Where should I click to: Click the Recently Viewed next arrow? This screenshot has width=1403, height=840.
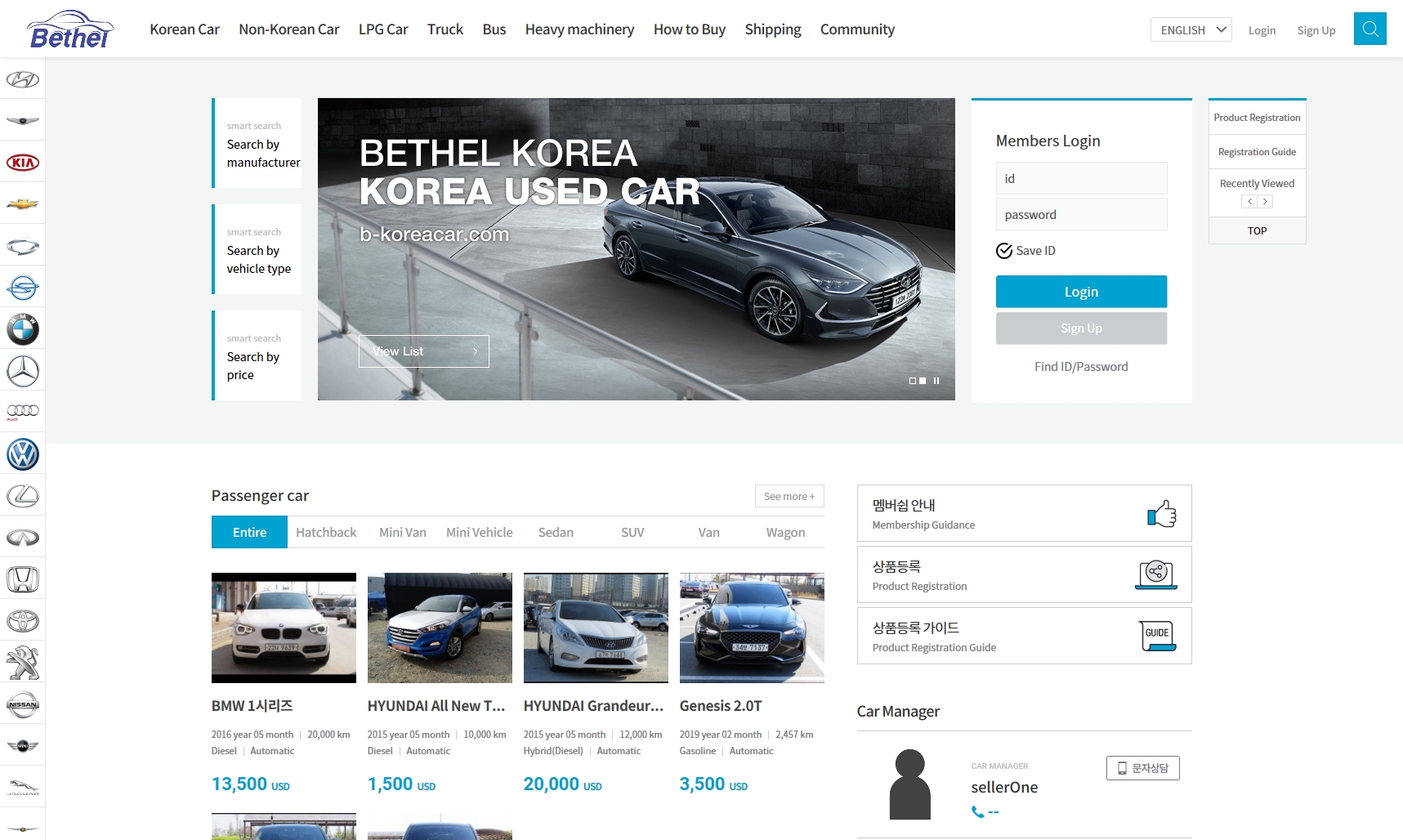1267,201
